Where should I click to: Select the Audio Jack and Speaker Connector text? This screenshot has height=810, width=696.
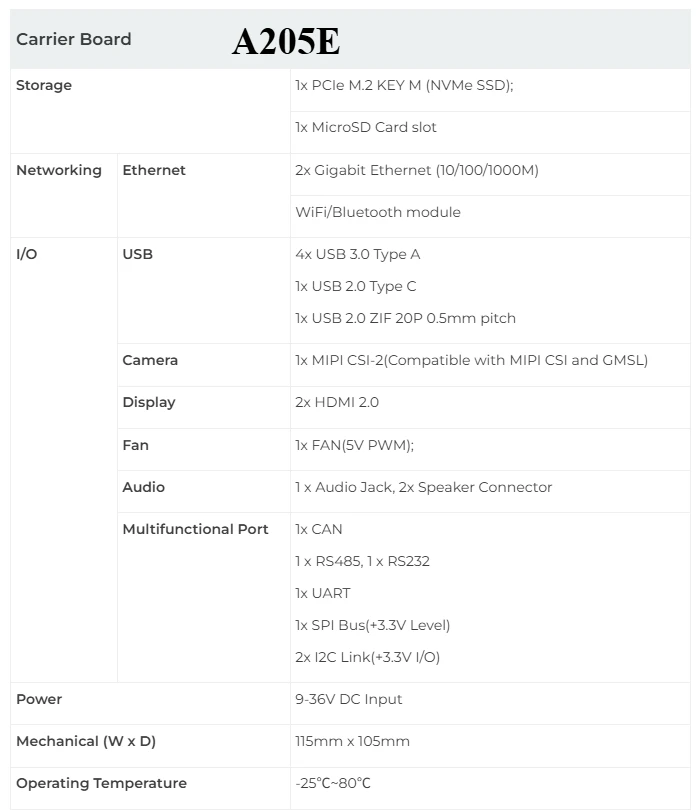coord(424,487)
